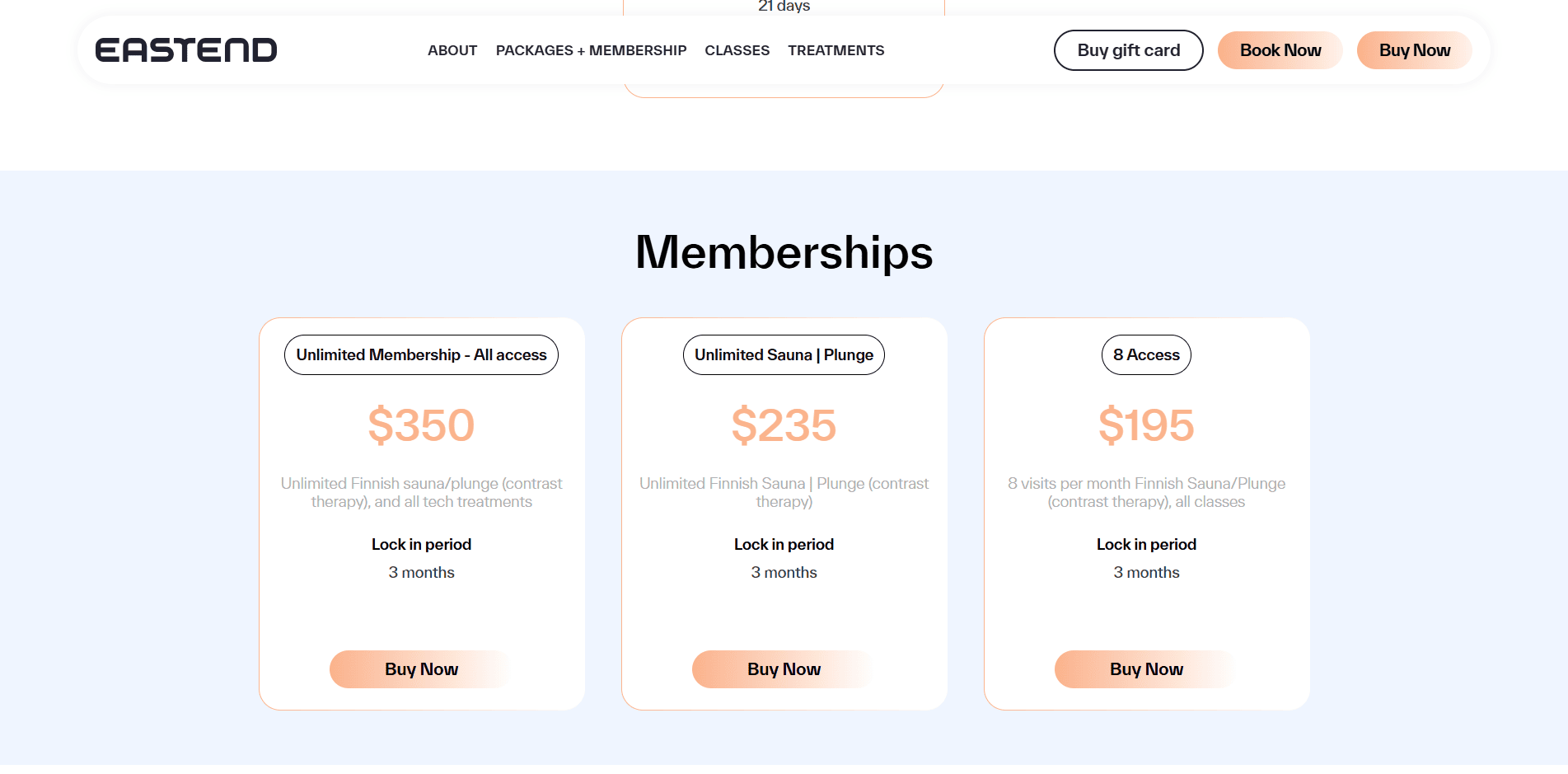Select the Unlimited Membership - All access badge
This screenshot has height=774, width=1568.
pos(421,355)
